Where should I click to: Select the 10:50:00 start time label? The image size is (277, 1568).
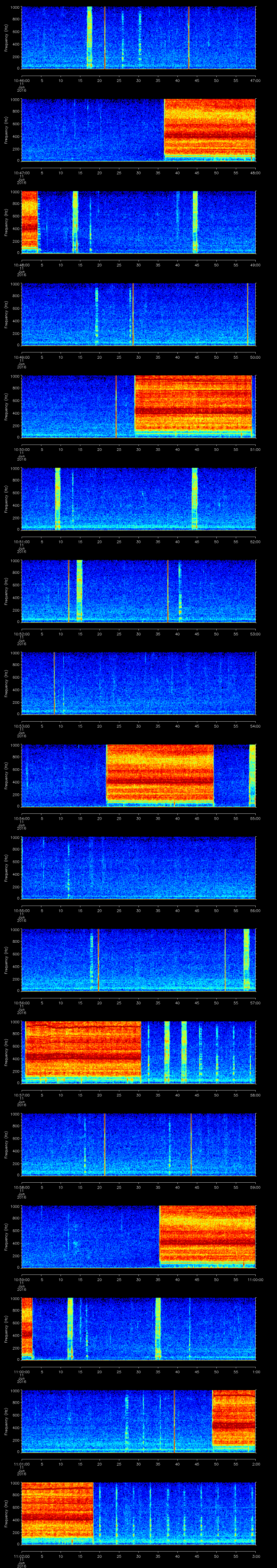tap(22, 449)
